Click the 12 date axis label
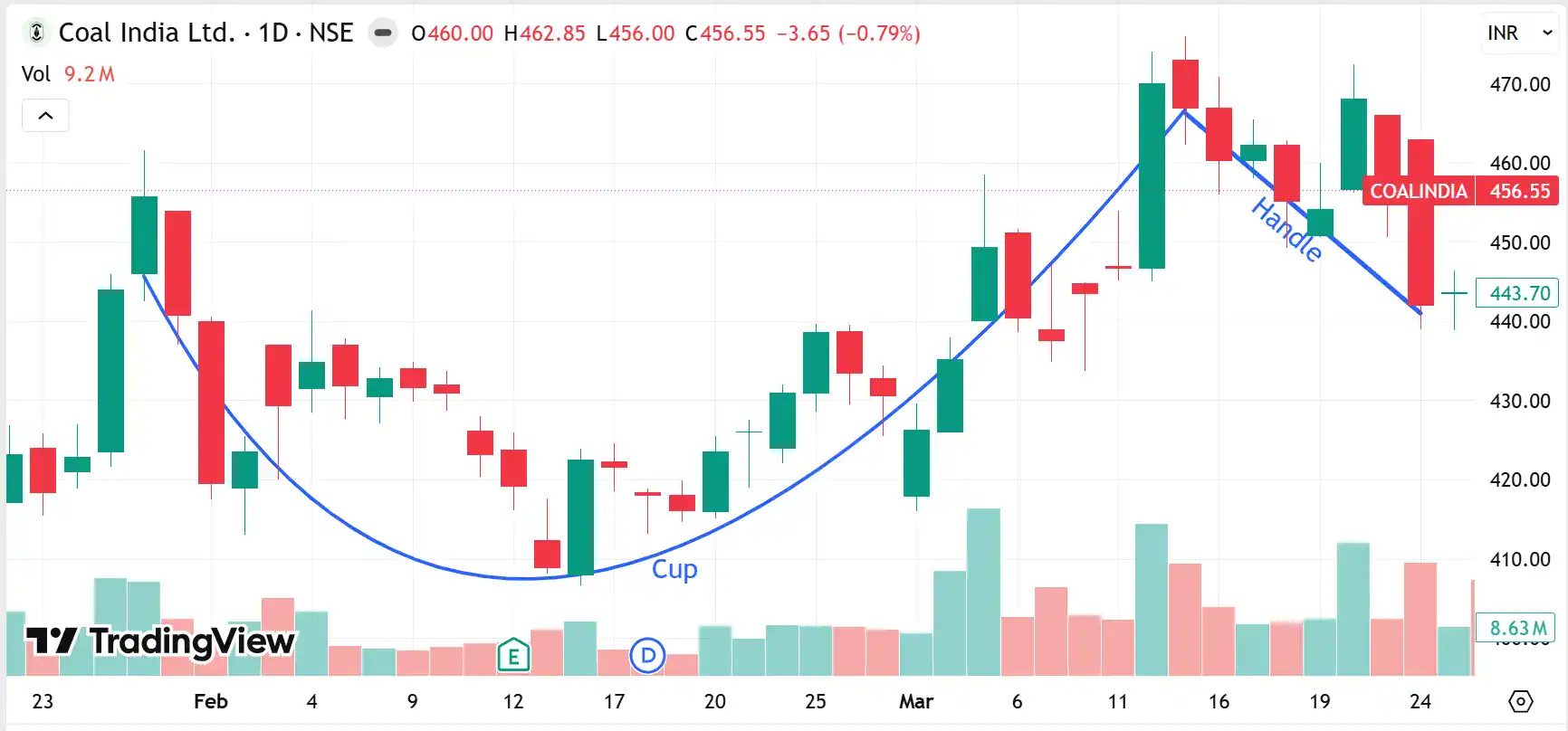Viewport: 1568px width, 731px height. pos(513,701)
